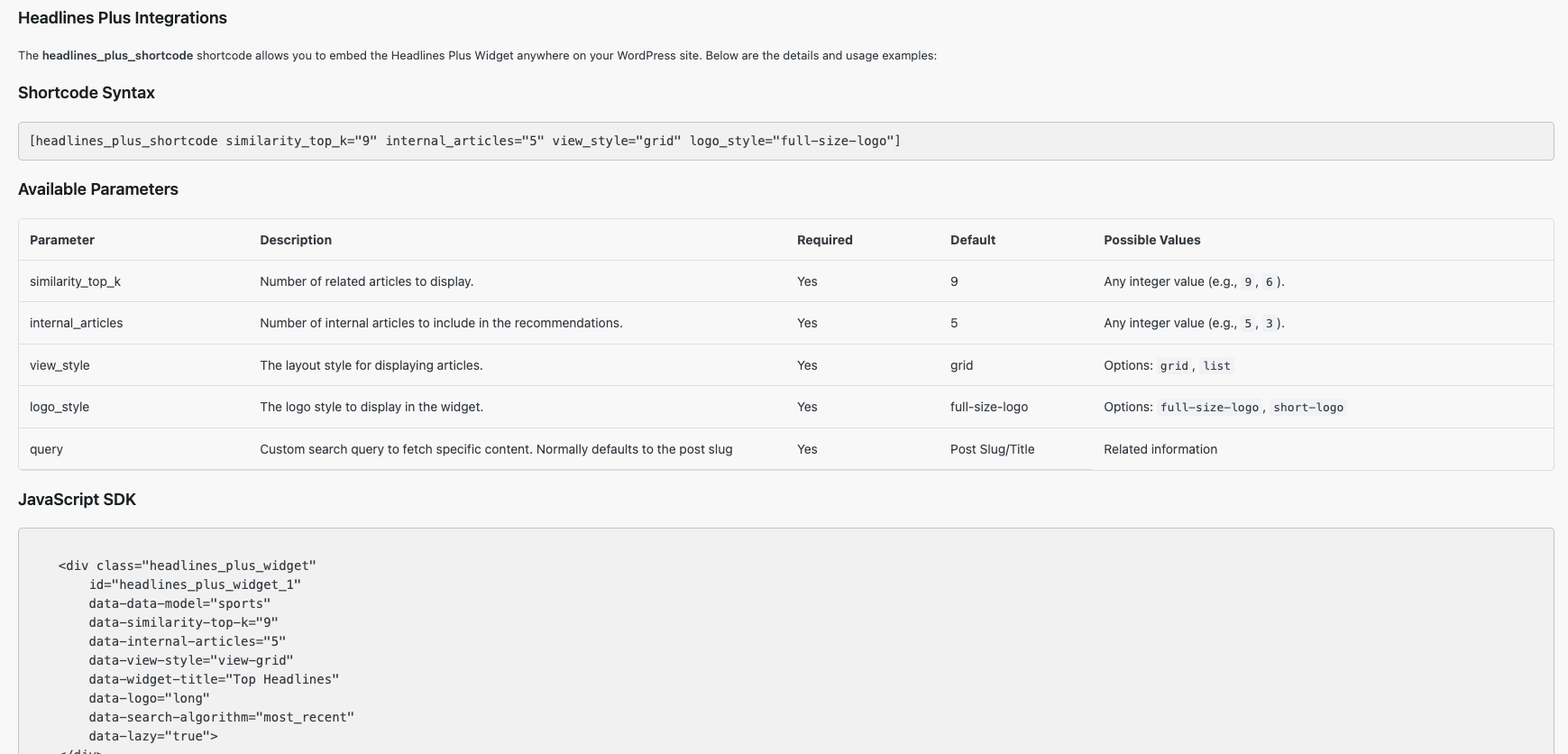Click 'The logo style to display in the widget.'

coord(371,407)
